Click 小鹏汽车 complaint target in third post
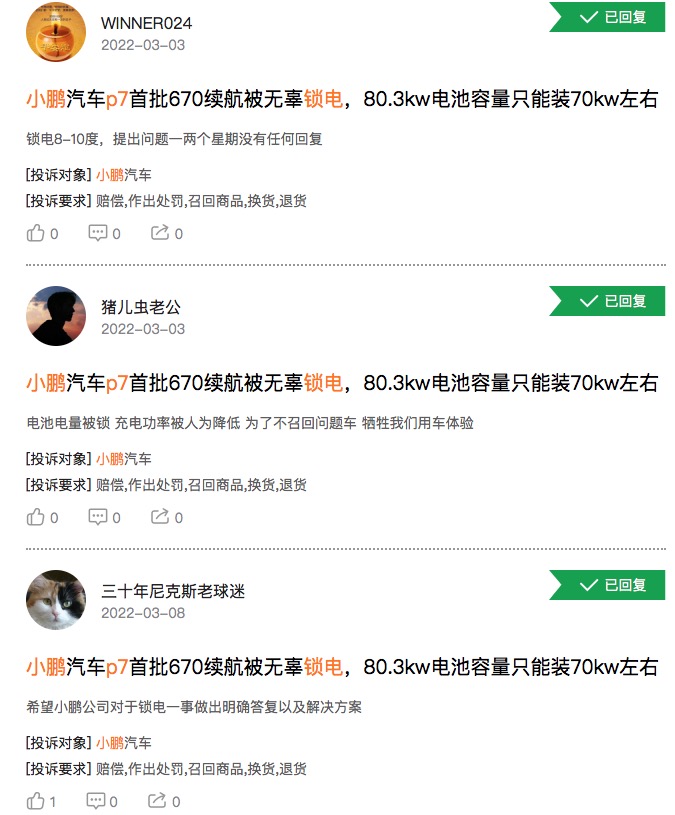 pos(124,743)
